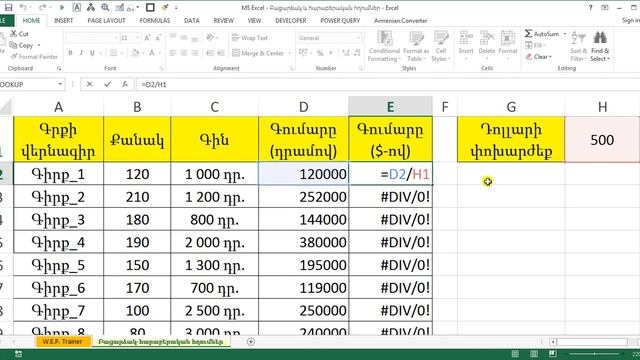Image resolution: width=640 pixels, height=360 pixels.
Task: Apply underline formatting
Action: click(x=92, y=53)
